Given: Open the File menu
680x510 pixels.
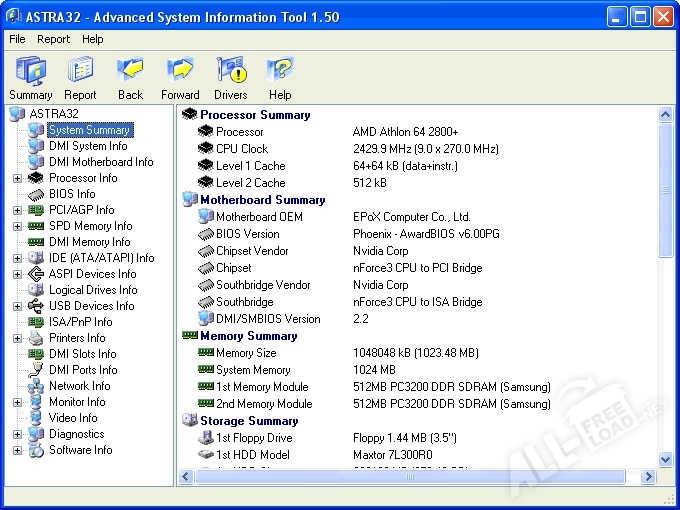Looking at the screenshot, I should tap(17, 39).
